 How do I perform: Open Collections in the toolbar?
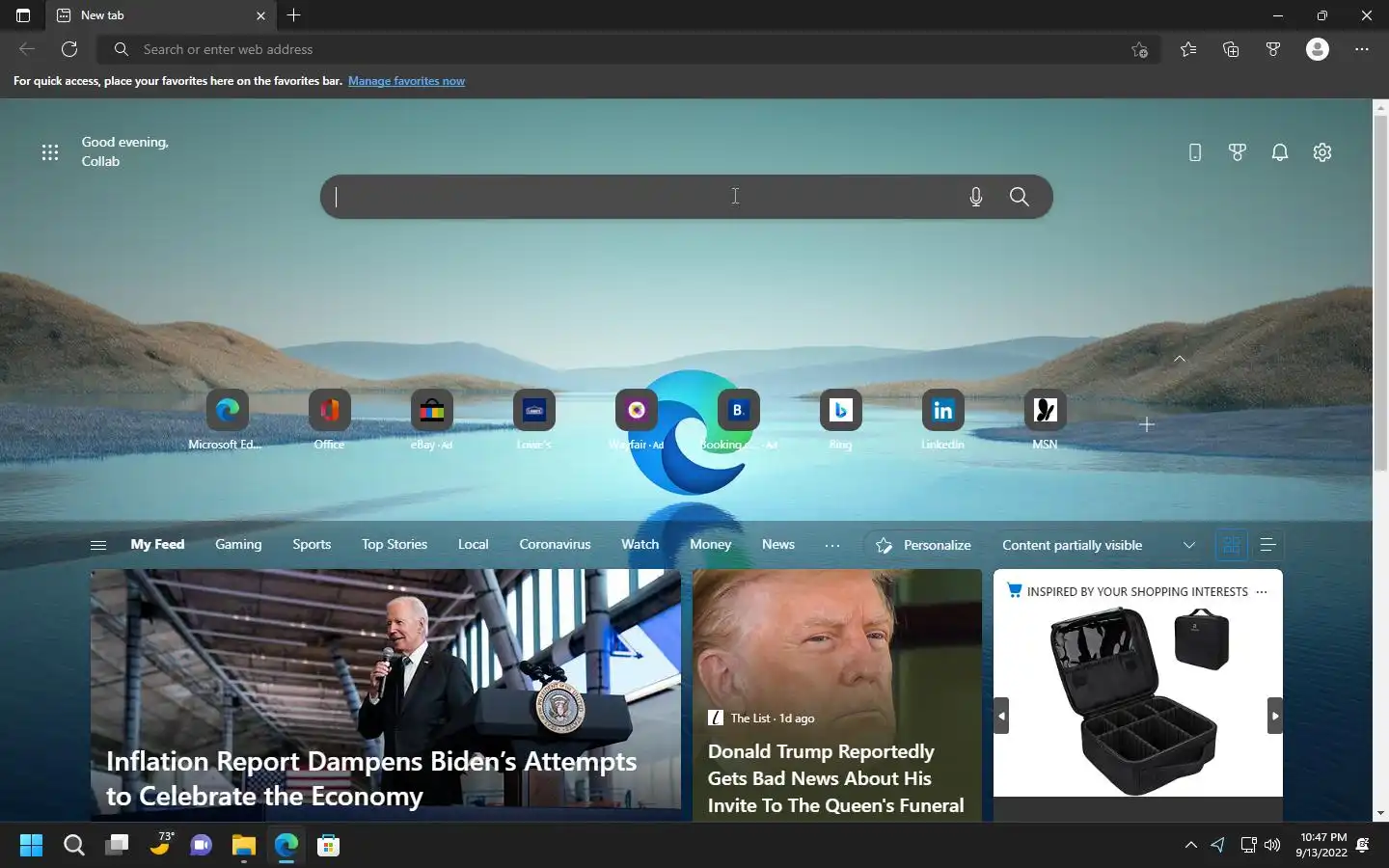tap(1231, 49)
